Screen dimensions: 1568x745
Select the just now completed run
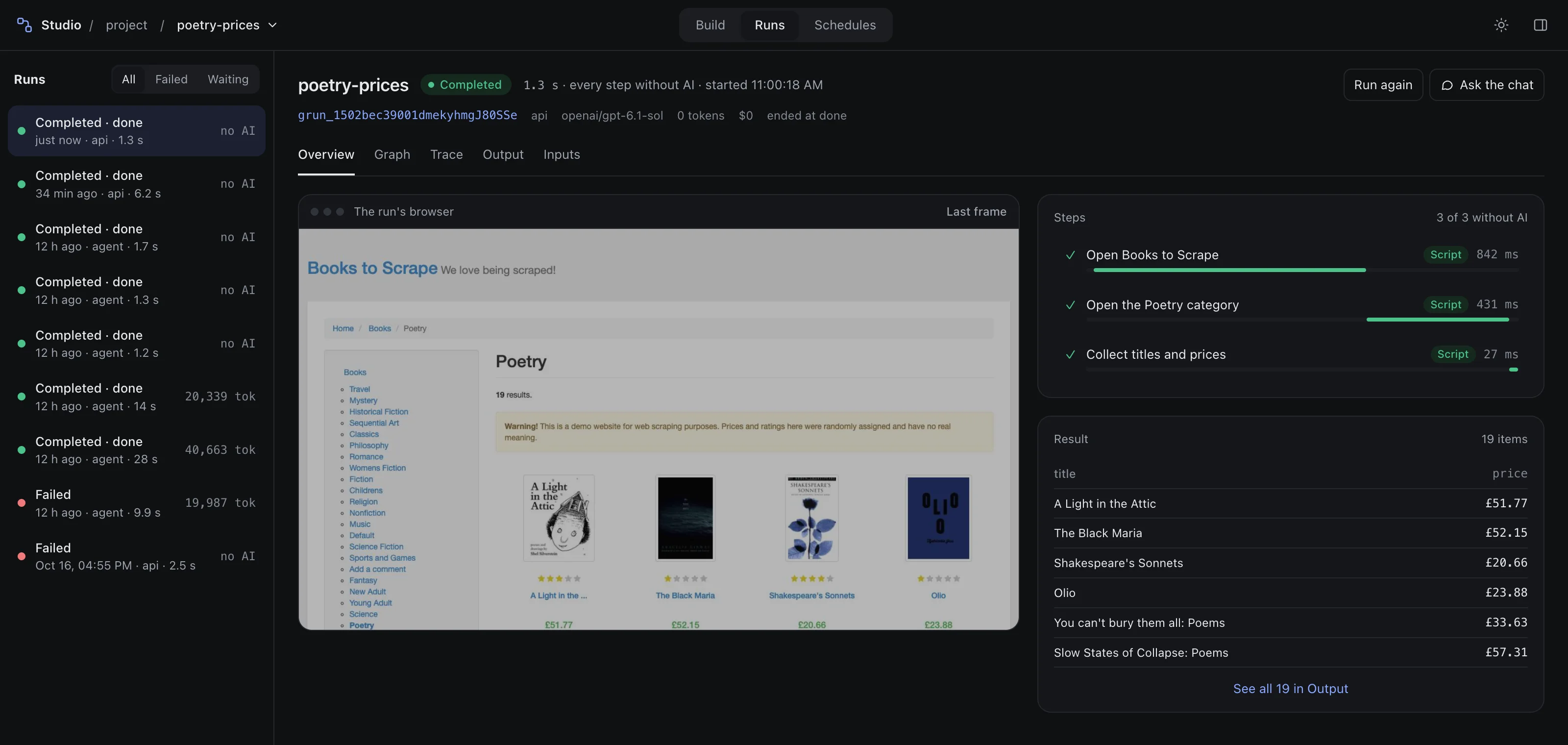[136, 131]
